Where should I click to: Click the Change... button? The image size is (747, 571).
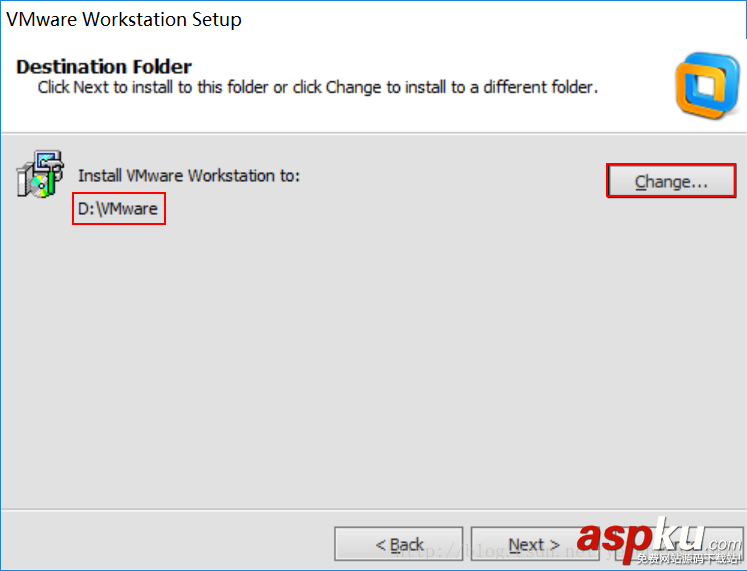coord(671,182)
